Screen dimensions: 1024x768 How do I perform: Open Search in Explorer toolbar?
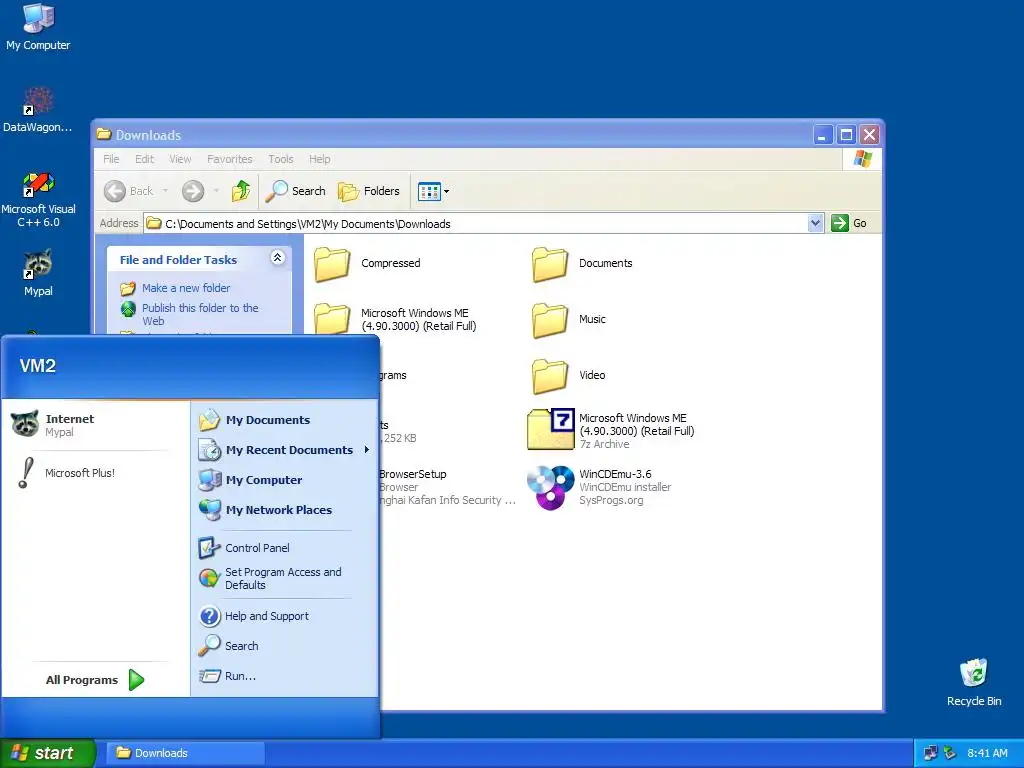pos(296,191)
